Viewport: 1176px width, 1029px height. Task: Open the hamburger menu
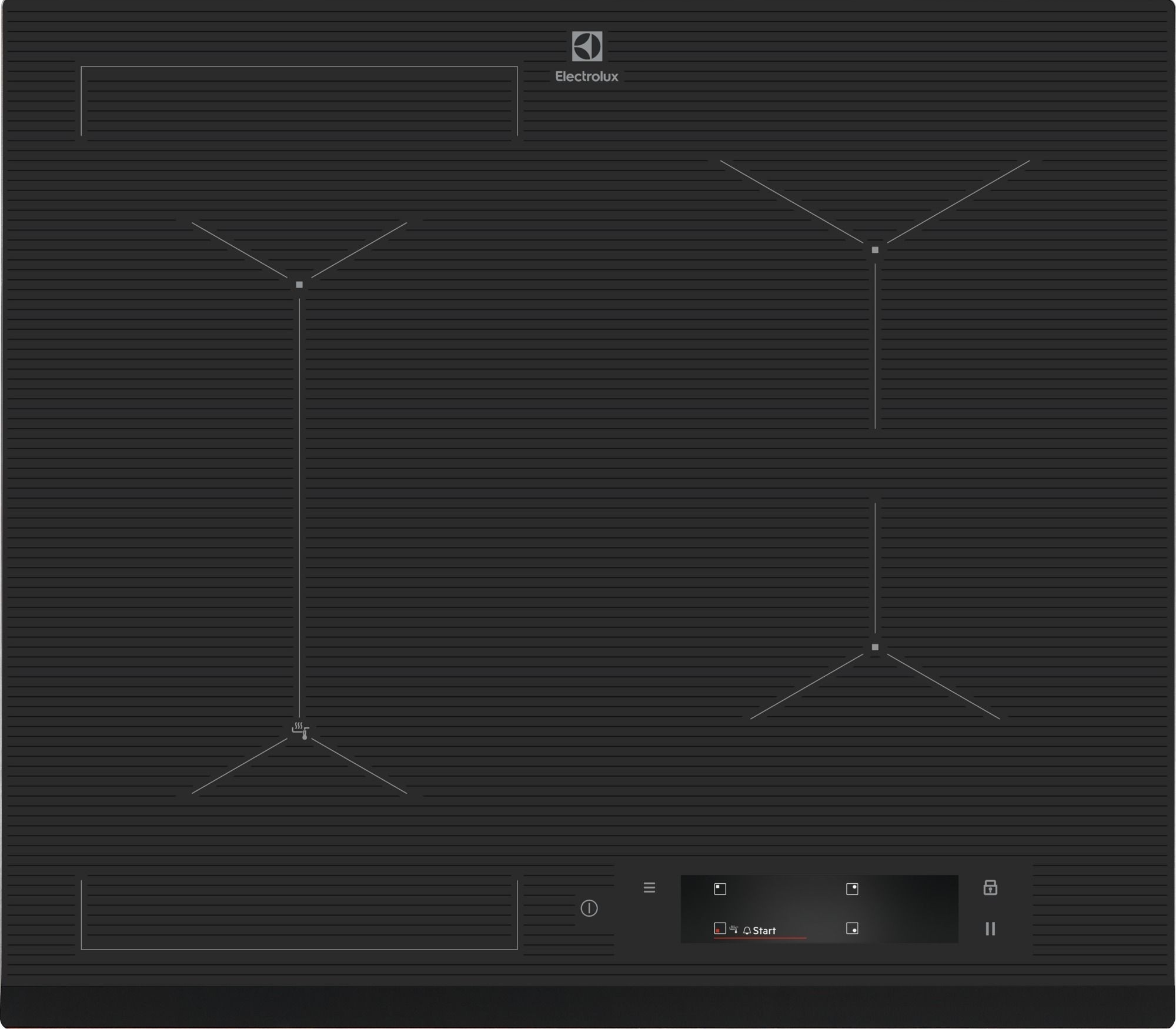[649, 887]
